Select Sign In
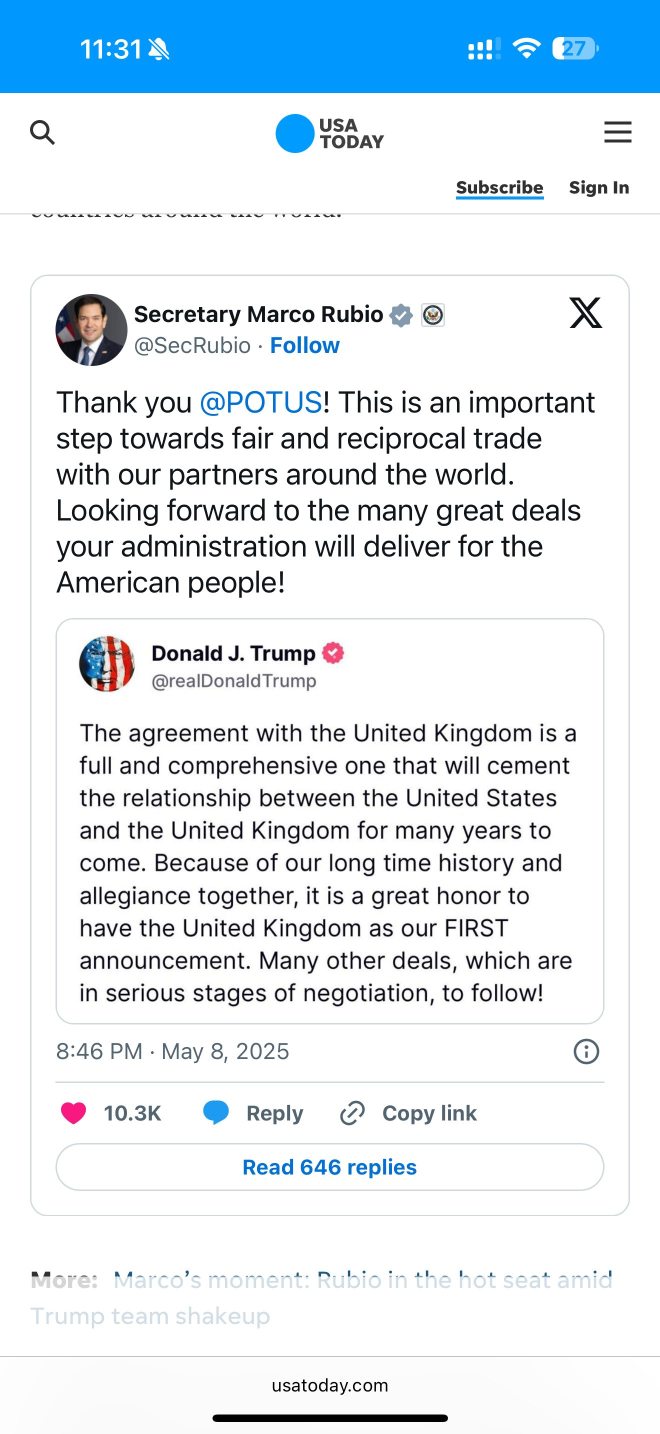Viewport: 660px width, 1434px height. 599,187
